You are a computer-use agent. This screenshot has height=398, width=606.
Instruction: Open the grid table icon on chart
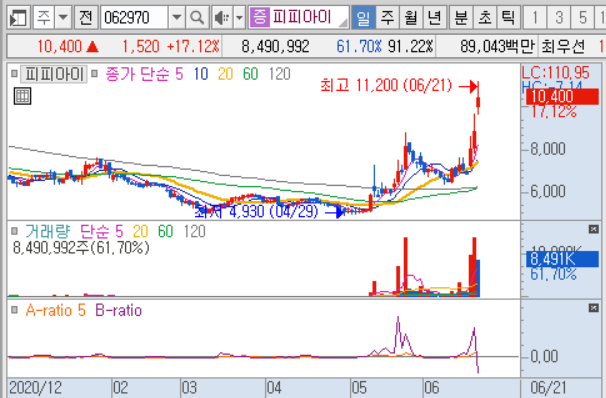[x=22, y=96]
